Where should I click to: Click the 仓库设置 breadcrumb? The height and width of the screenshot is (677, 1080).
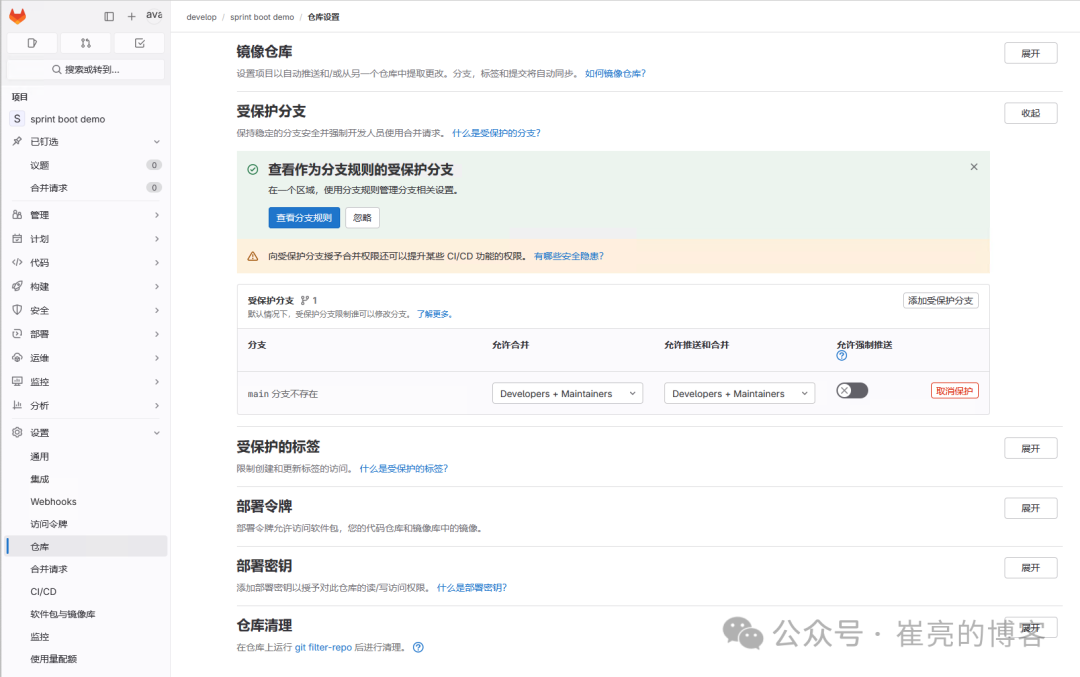(x=323, y=17)
